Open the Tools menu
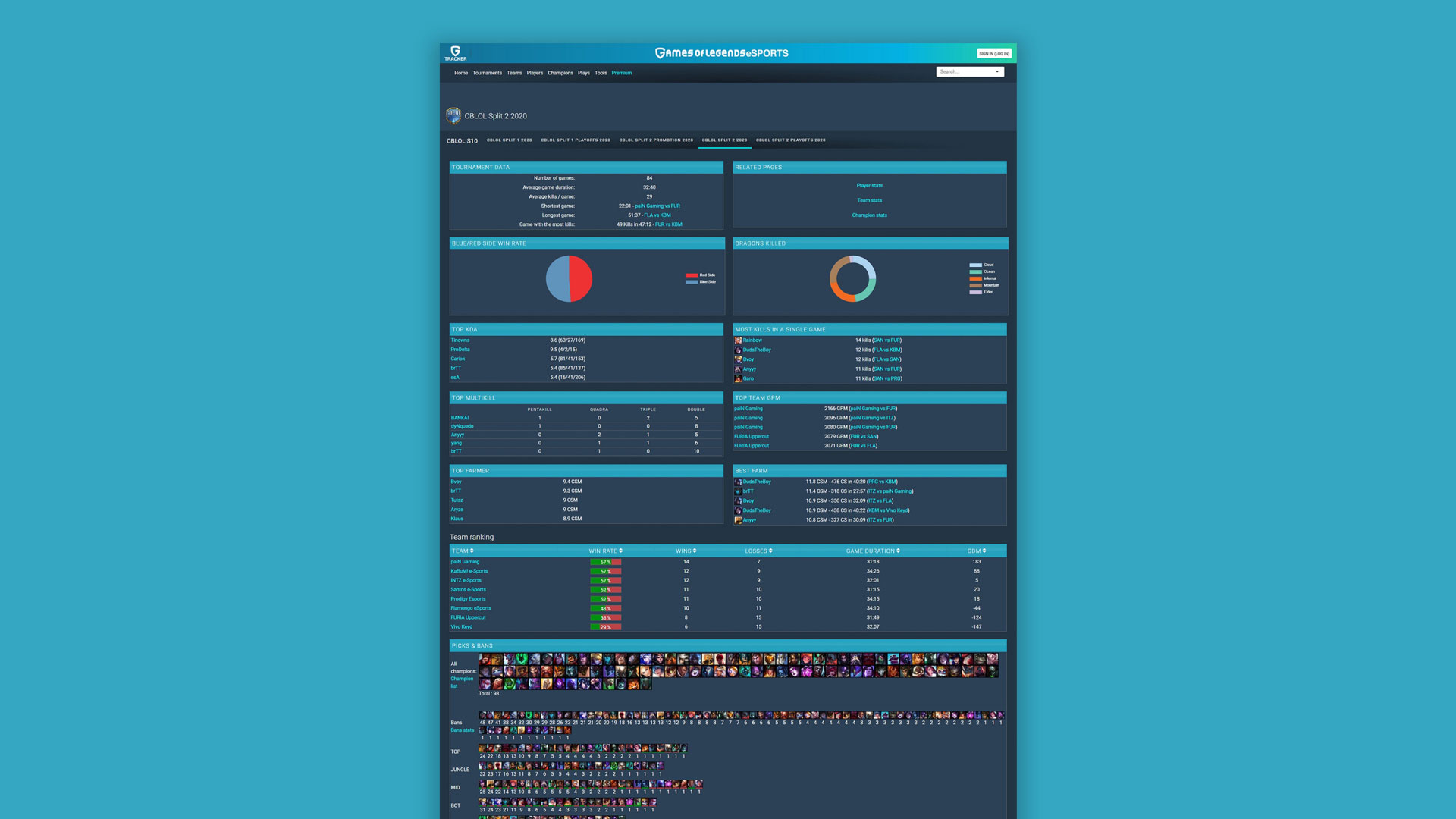The image size is (1456, 819). (x=601, y=73)
